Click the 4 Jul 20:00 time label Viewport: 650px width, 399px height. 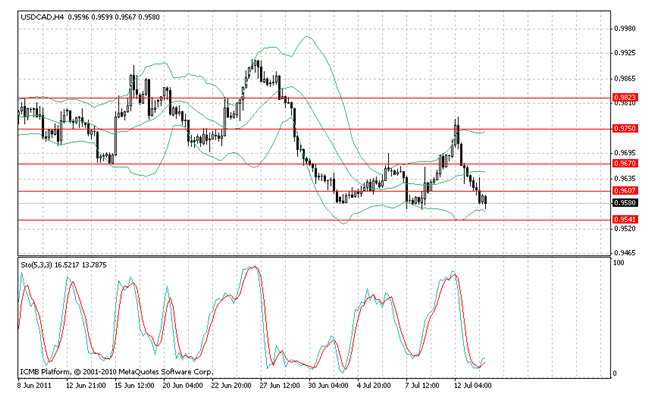374,386
